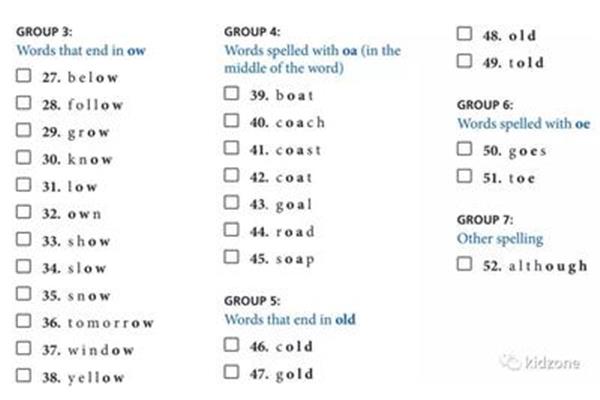Mark the yellow word checkbox
This screenshot has height=400, width=600.
pos(23,375)
